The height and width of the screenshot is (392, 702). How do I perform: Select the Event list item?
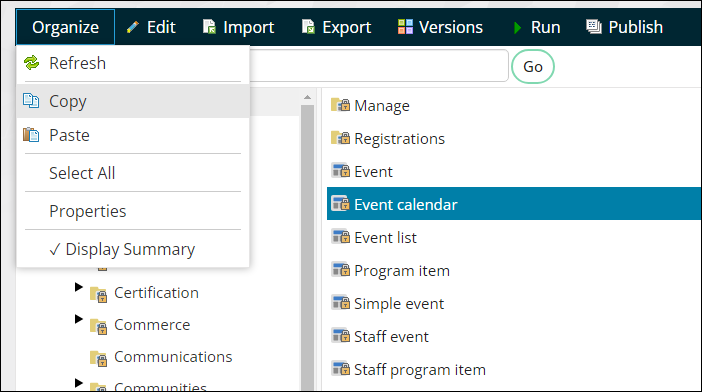tap(385, 238)
